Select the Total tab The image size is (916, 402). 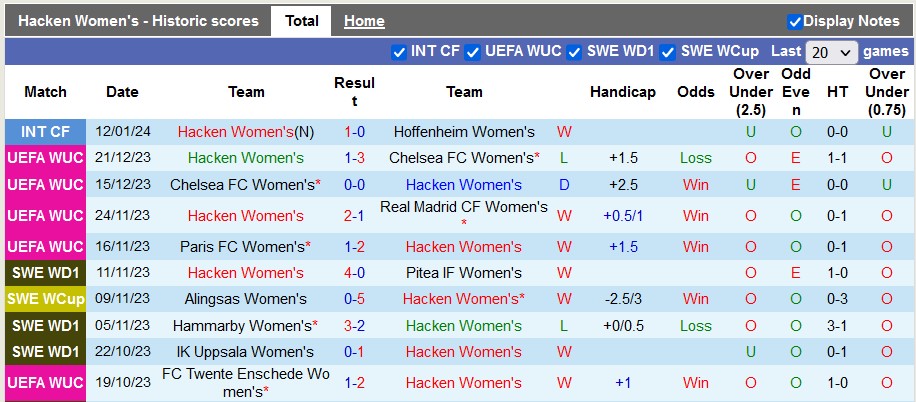(302, 21)
